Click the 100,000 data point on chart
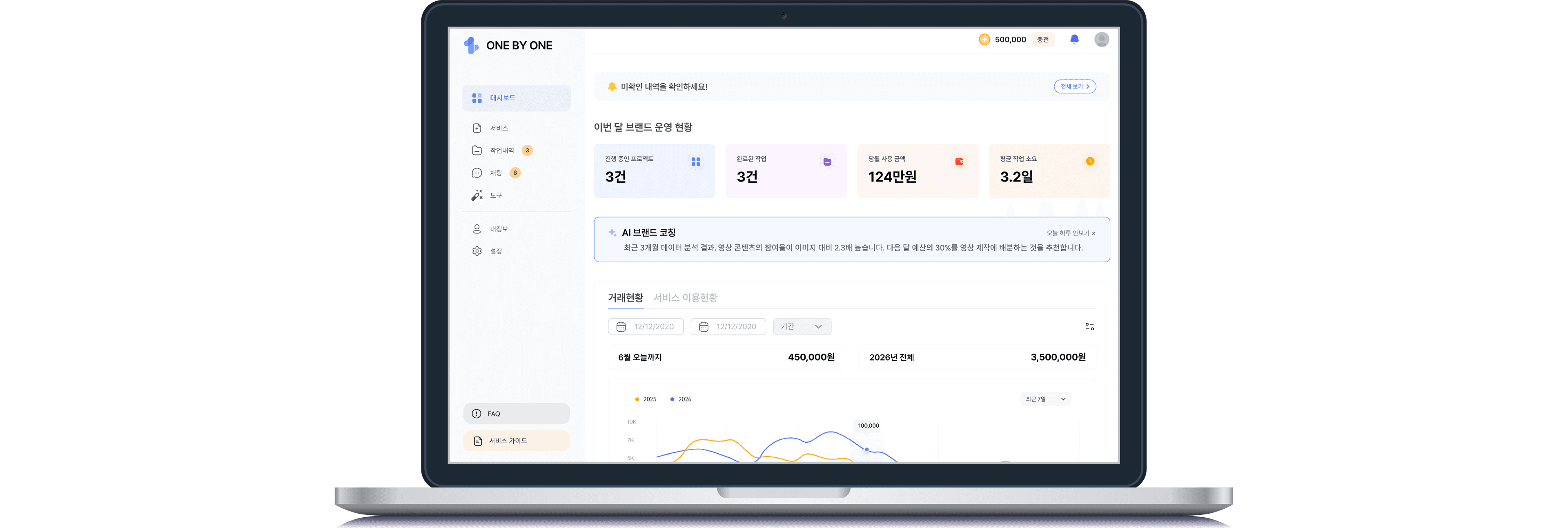 [x=867, y=449]
